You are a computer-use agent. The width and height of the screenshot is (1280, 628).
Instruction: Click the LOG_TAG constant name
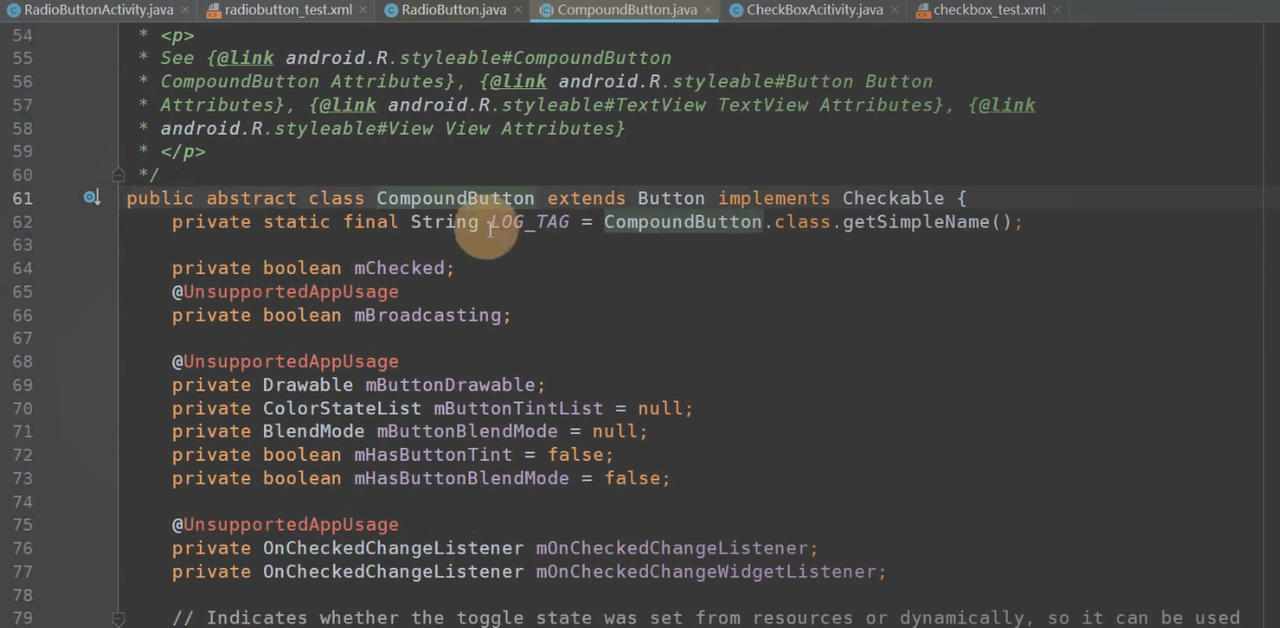pyautogui.click(x=529, y=222)
